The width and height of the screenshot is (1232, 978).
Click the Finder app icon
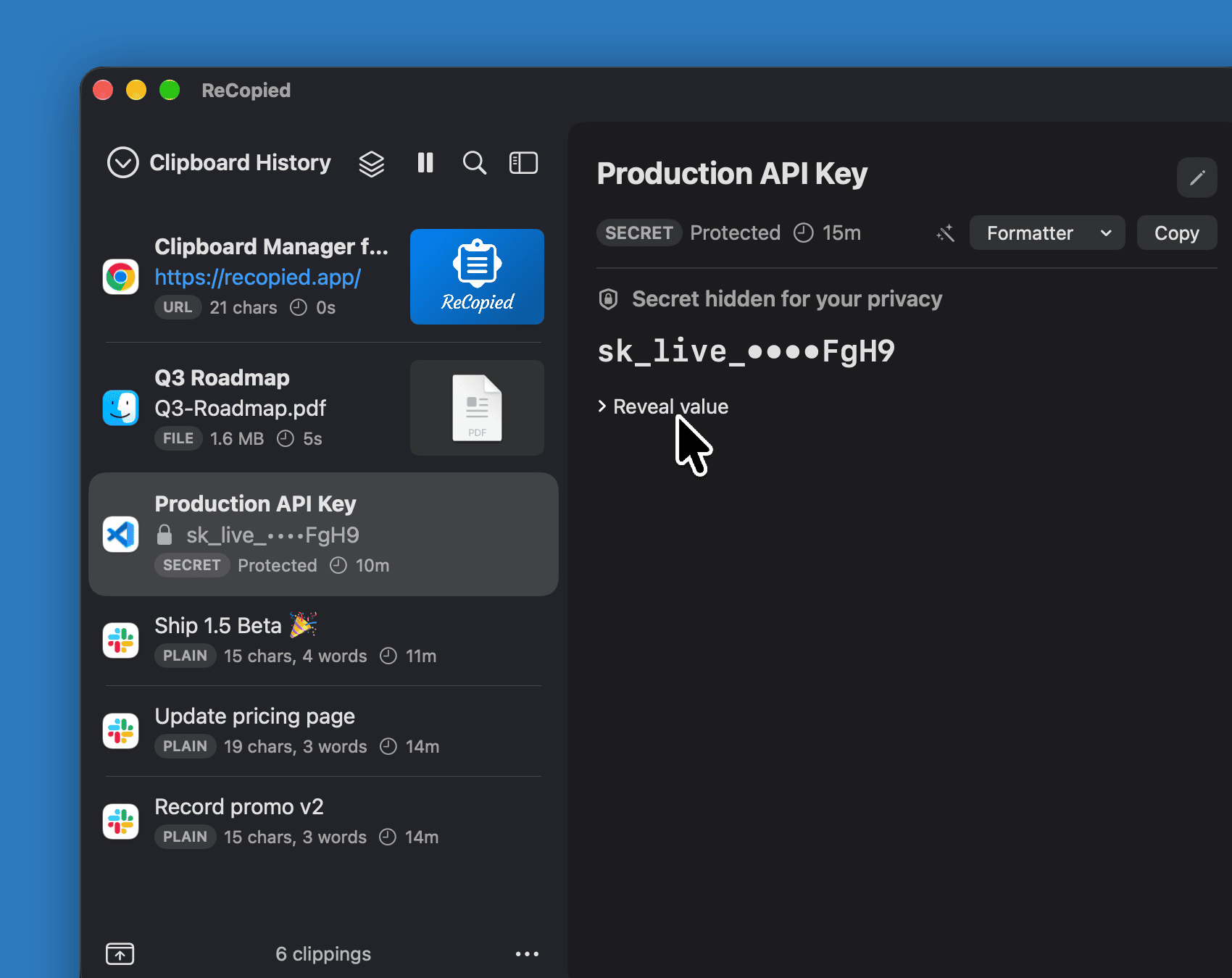120,408
